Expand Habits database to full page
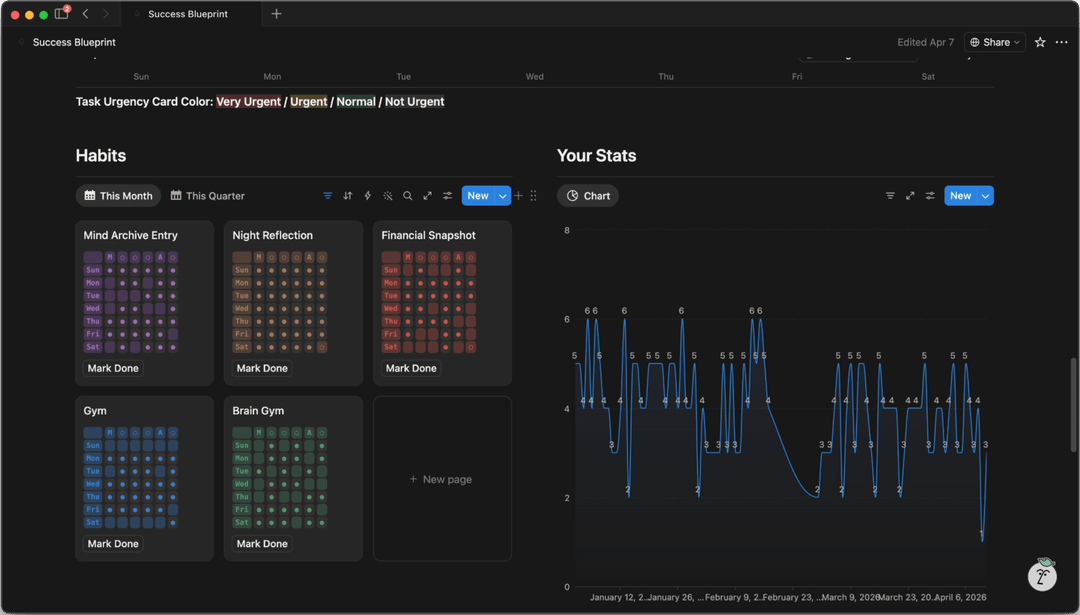 [x=427, y=196]
